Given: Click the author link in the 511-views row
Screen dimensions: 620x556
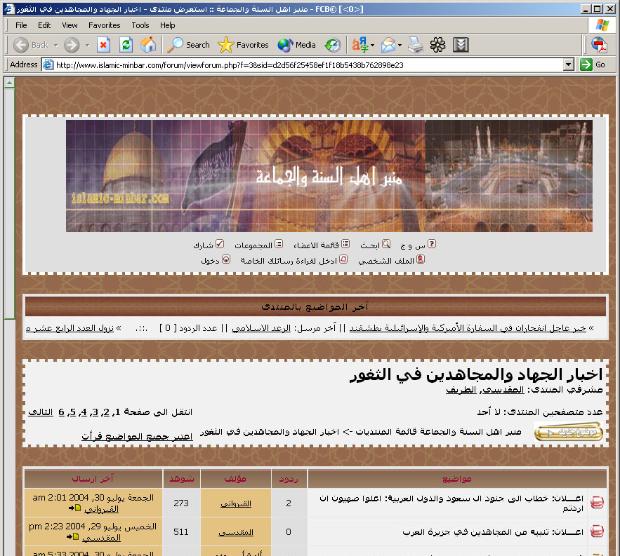Looking at the screenshot, I should [x=236, y=533].
